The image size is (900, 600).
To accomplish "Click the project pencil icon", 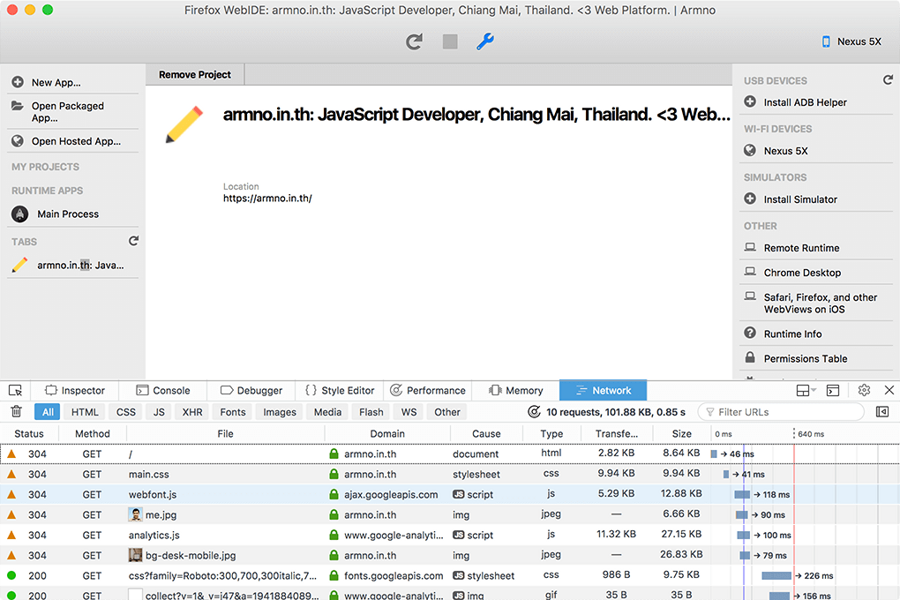I will click(x=184, y=124).
